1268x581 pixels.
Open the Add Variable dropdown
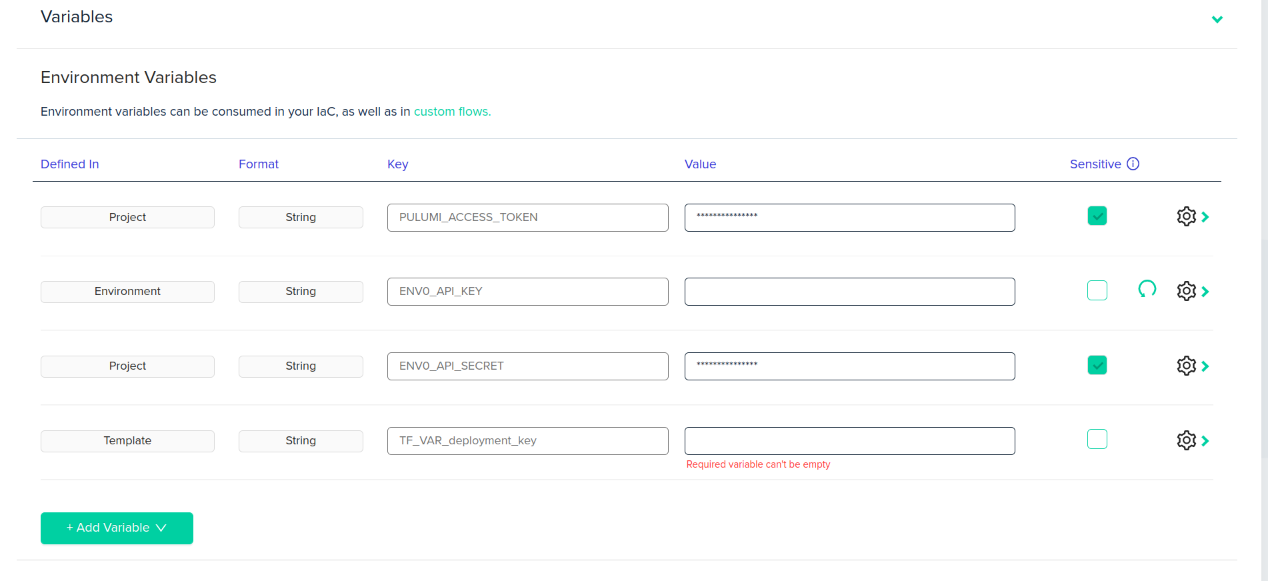pos(116,528)
